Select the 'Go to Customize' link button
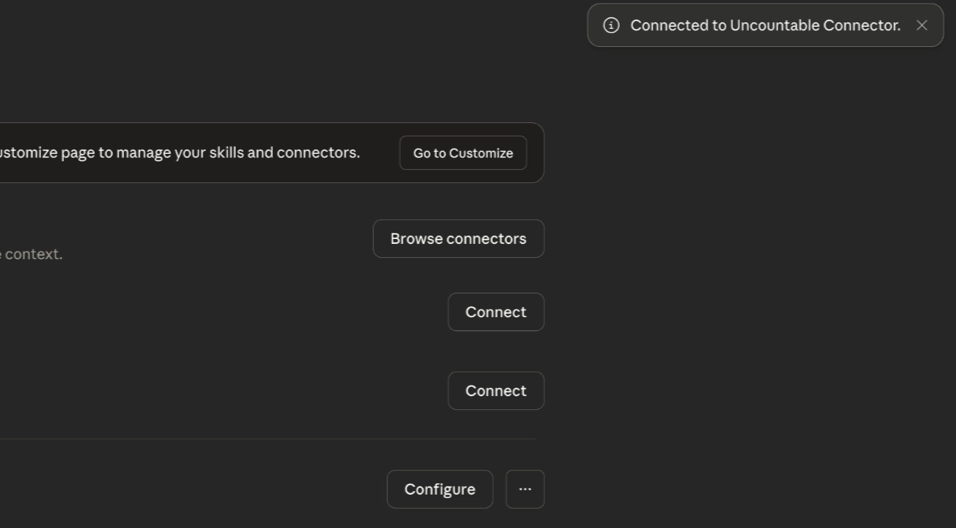Image resolution: width=956 pixels, height=528 pixels. (x=463, y=153)
